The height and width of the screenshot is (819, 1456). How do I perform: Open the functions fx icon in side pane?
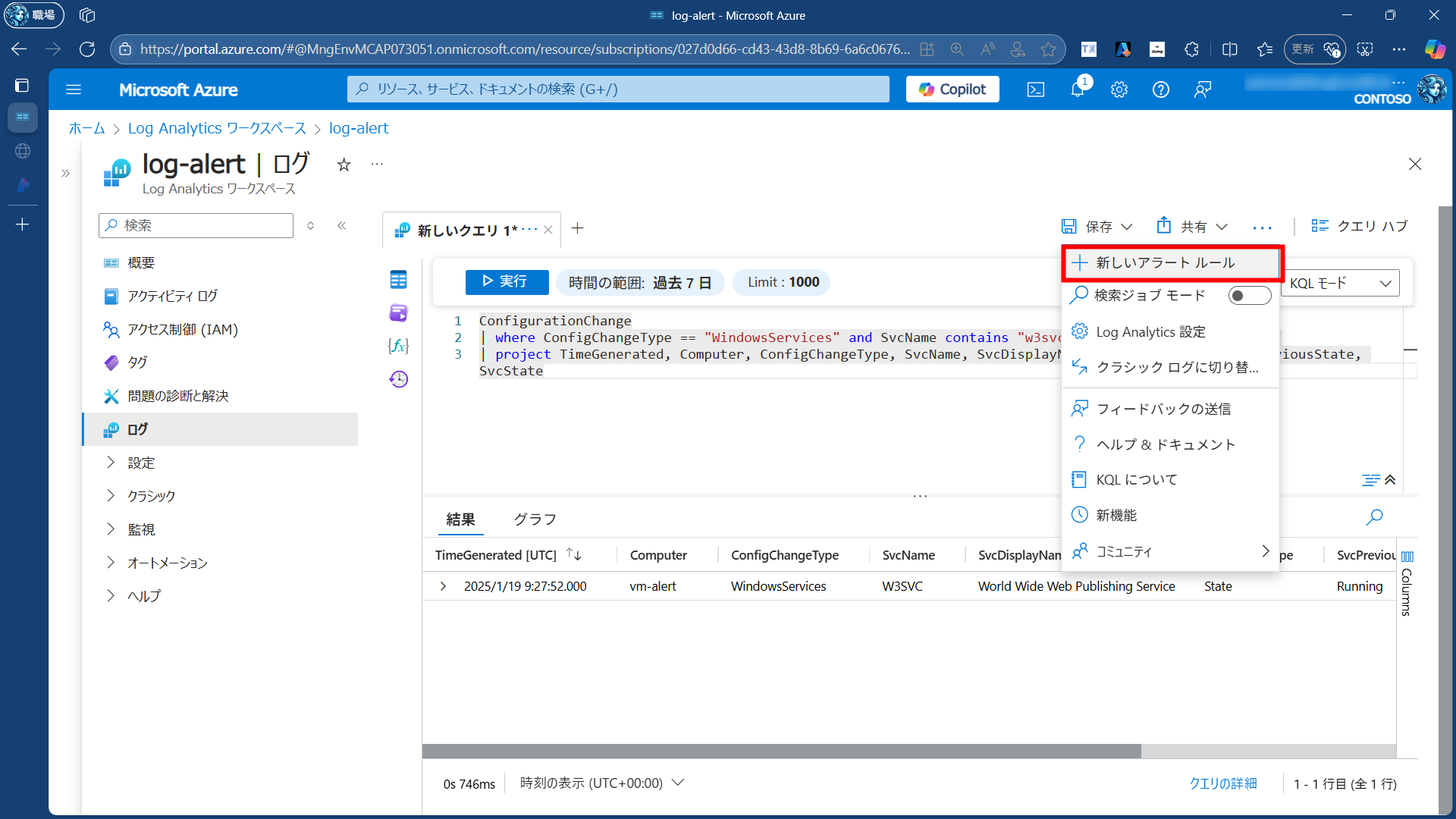point(398,346)
